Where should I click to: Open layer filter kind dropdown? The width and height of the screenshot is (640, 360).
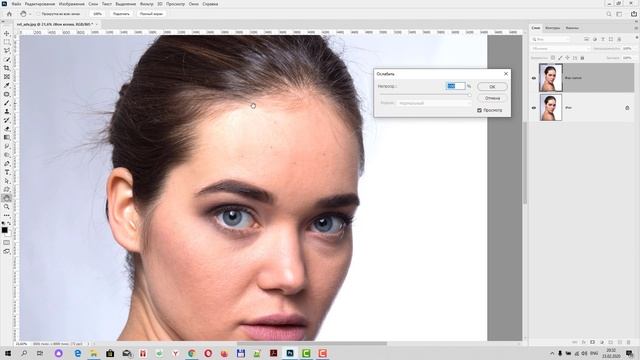[x=551, y=39]
